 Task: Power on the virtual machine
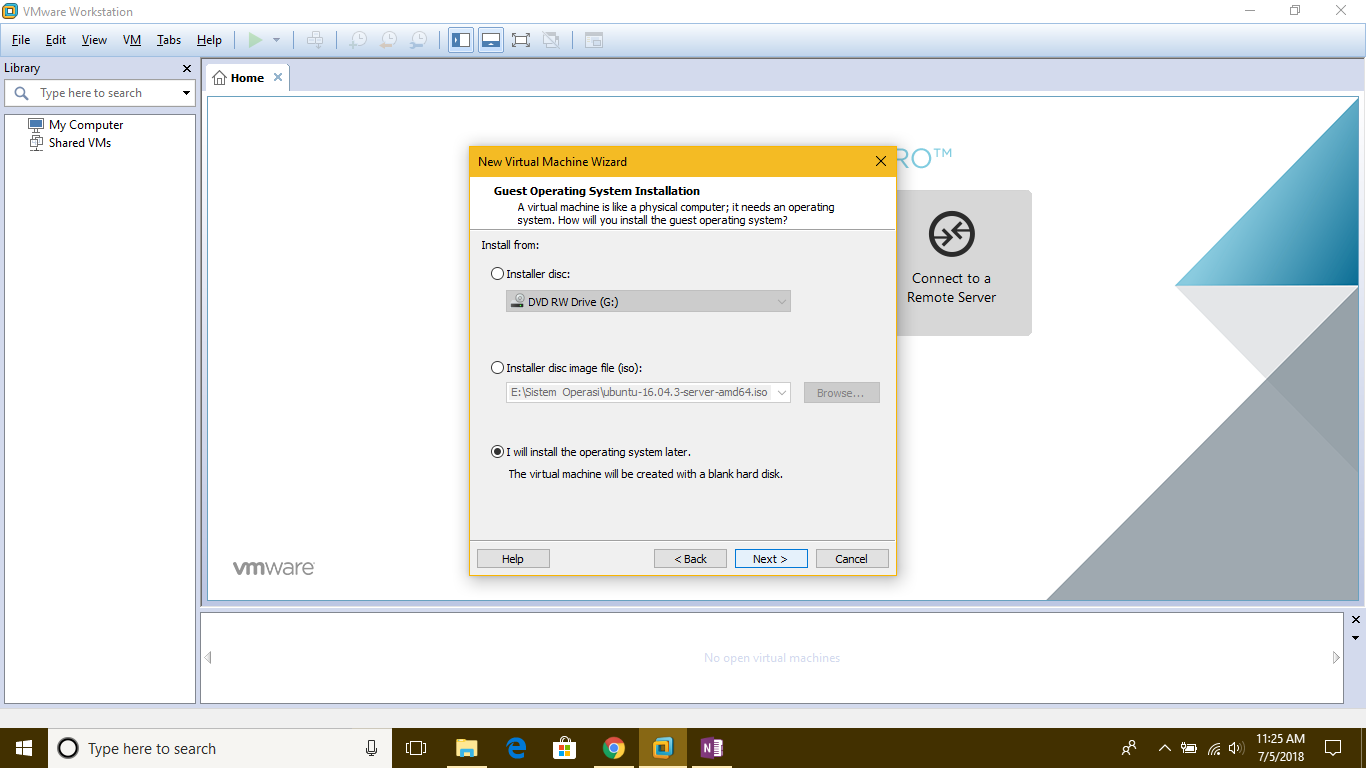257,40
